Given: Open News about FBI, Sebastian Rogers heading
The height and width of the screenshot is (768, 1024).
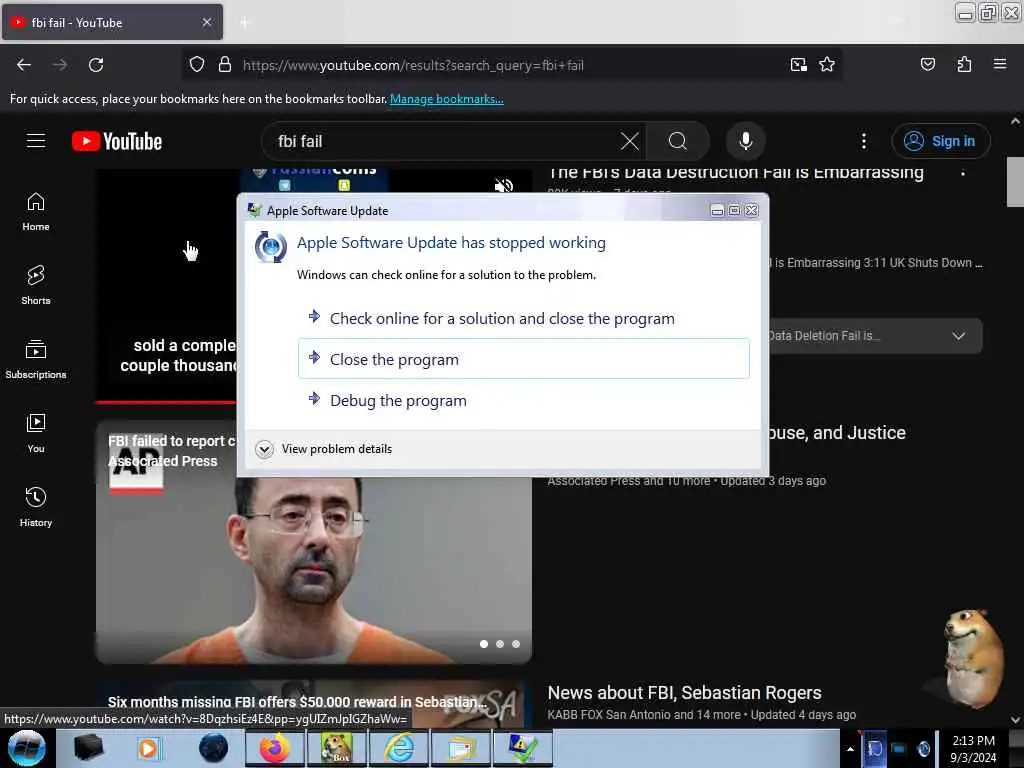Looking at the screenshot, I should (x=684, y=692).
